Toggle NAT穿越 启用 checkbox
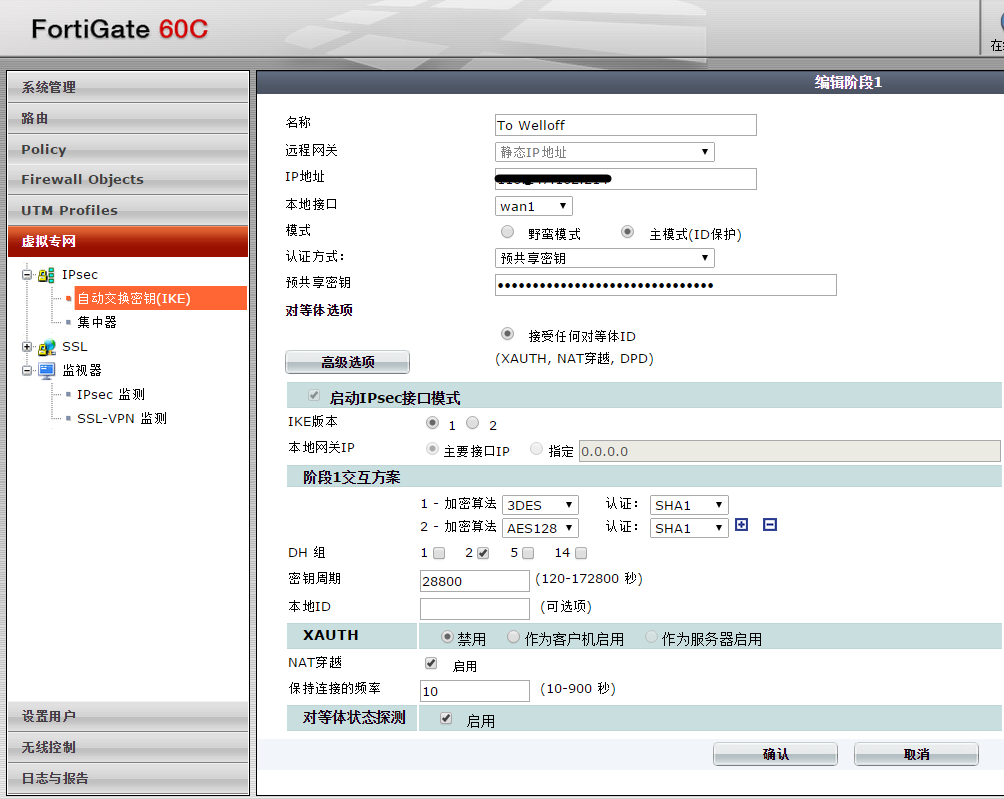The width and height of the screenshot is (1004, 799). point(431,663)
